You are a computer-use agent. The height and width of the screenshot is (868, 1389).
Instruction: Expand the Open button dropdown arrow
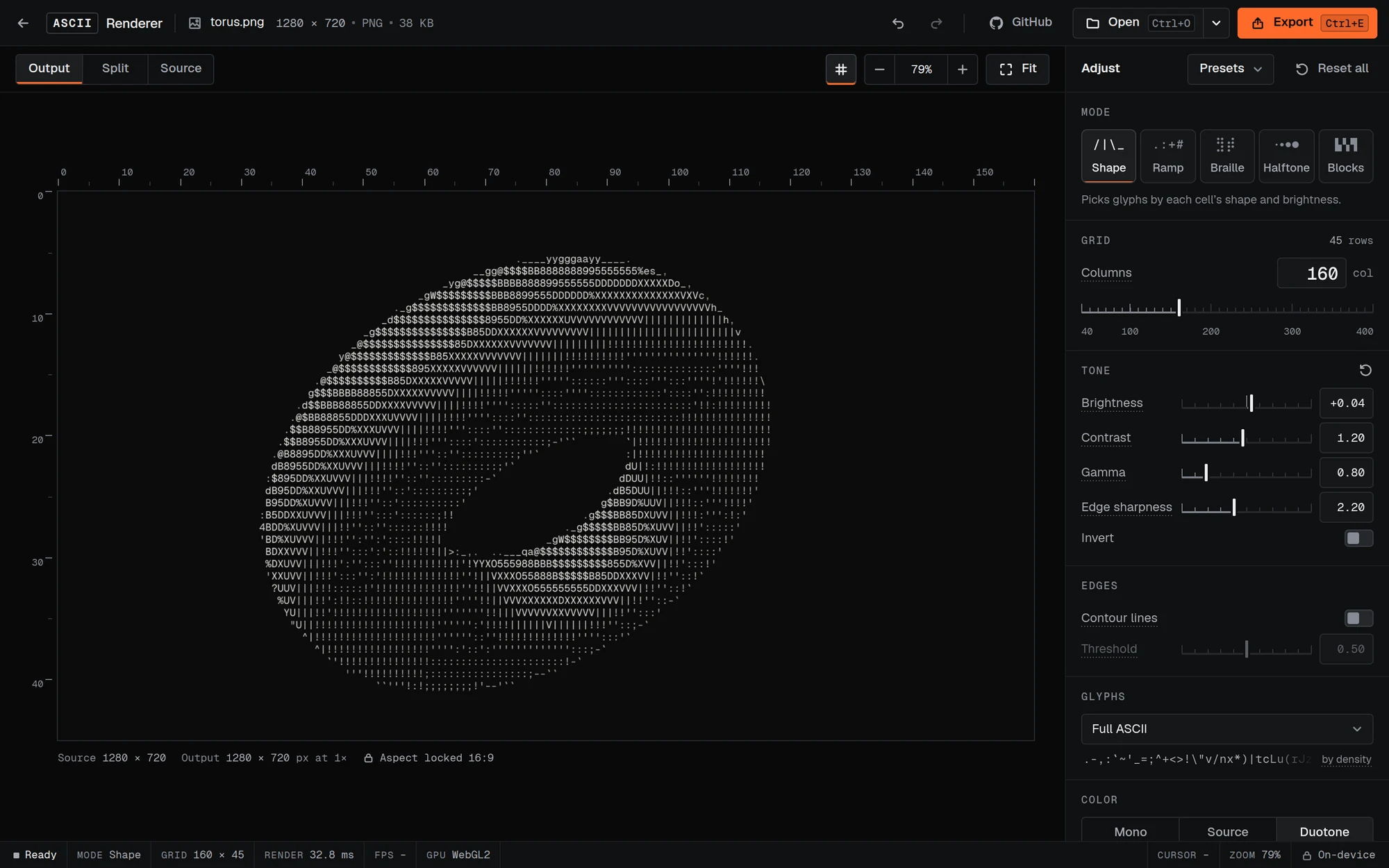[1216, 23]
